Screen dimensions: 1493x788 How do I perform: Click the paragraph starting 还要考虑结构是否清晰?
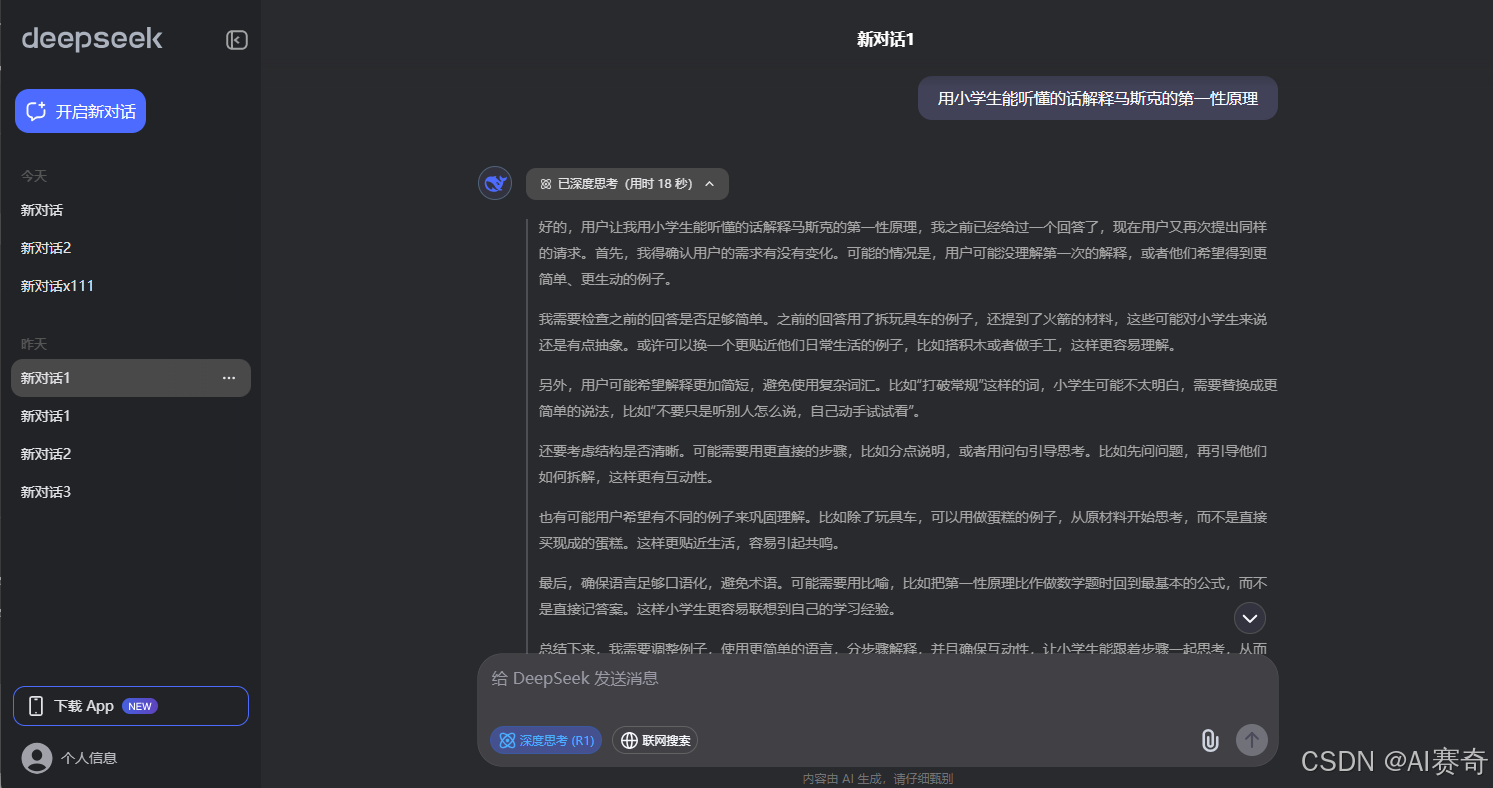[x=903, y=464]
